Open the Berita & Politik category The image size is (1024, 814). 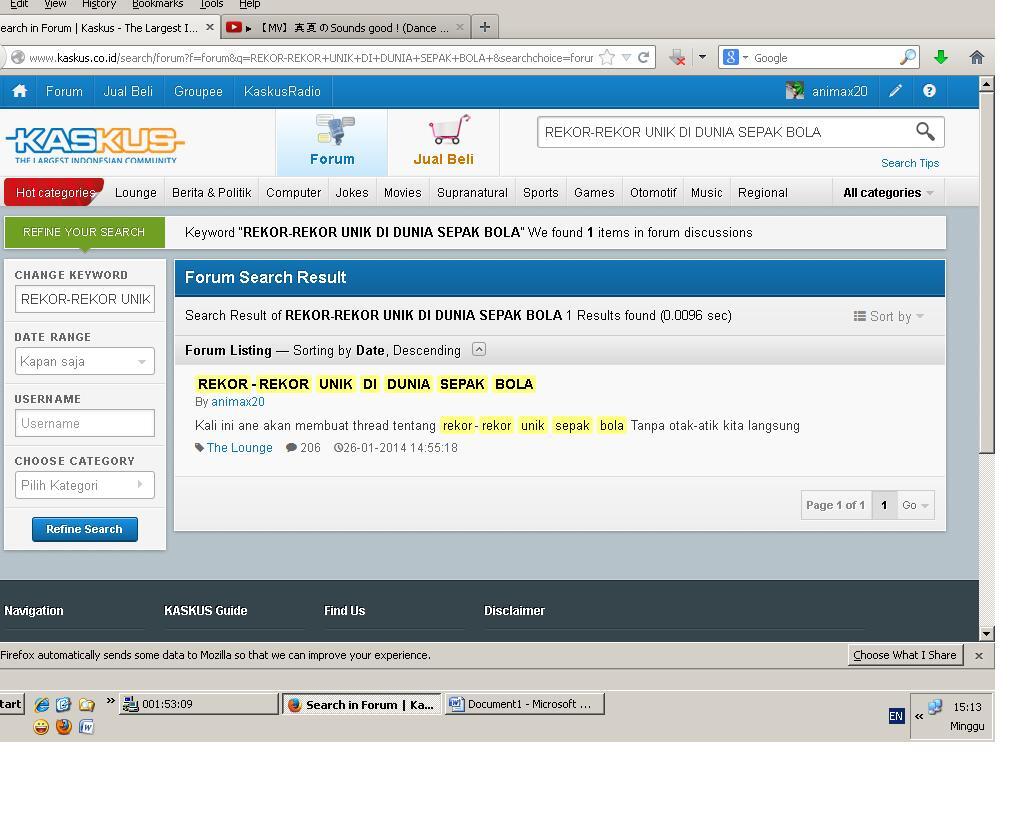pos(212,193)
